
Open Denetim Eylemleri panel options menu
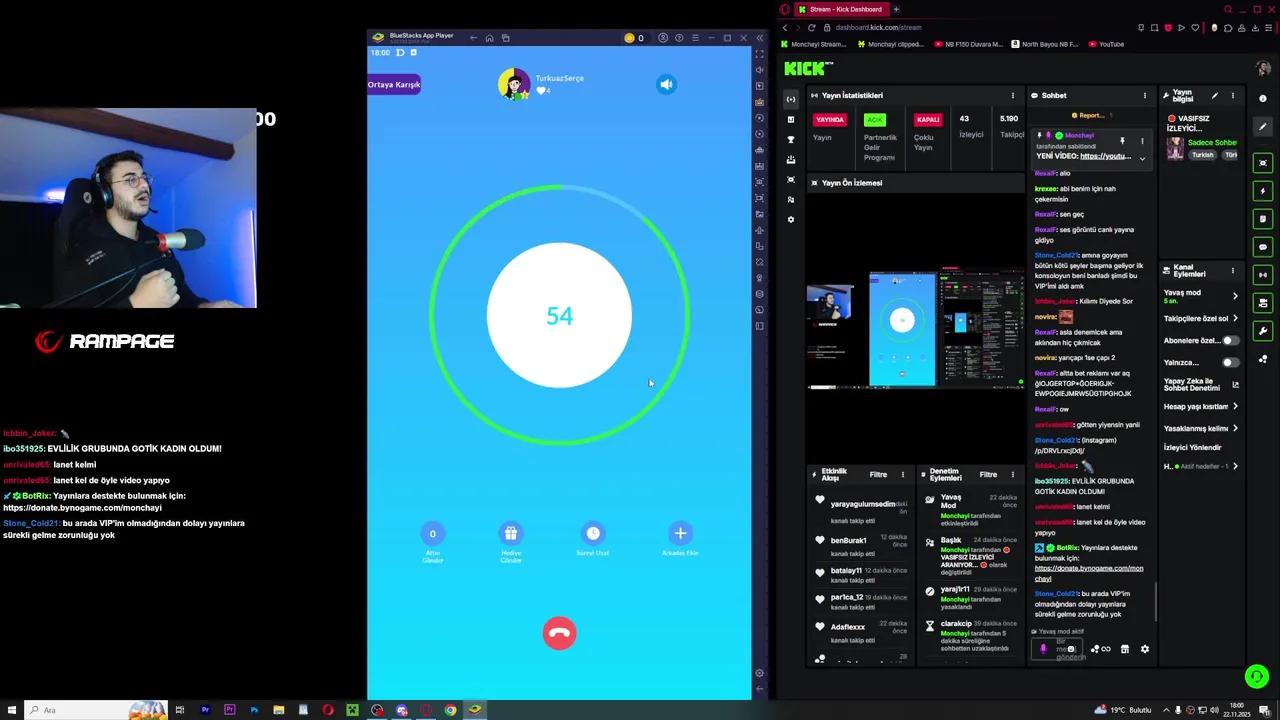(x=1013, y=475)
